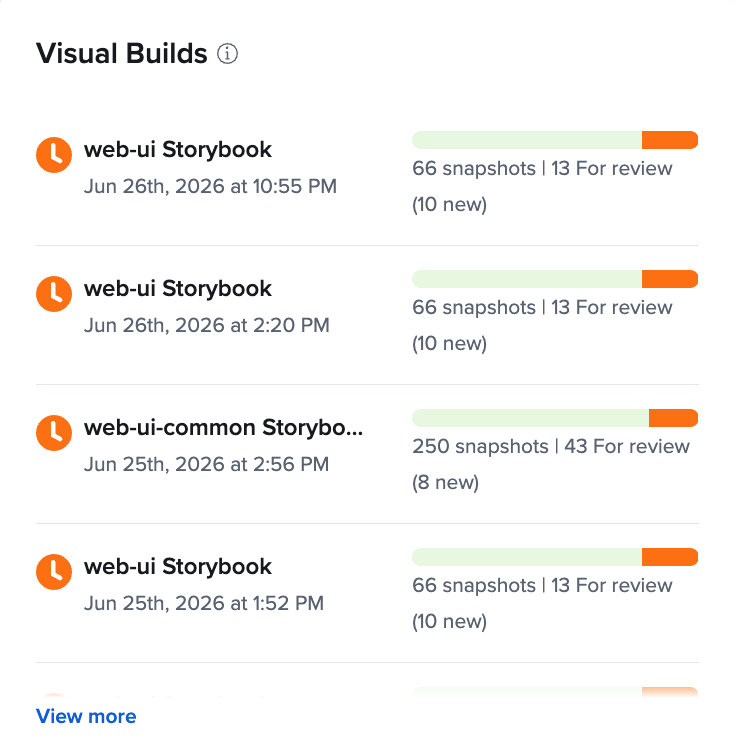
Task: Click the progress bar of the 1:52 PM build
Action: pyautogui.click(x=555, y=557)
